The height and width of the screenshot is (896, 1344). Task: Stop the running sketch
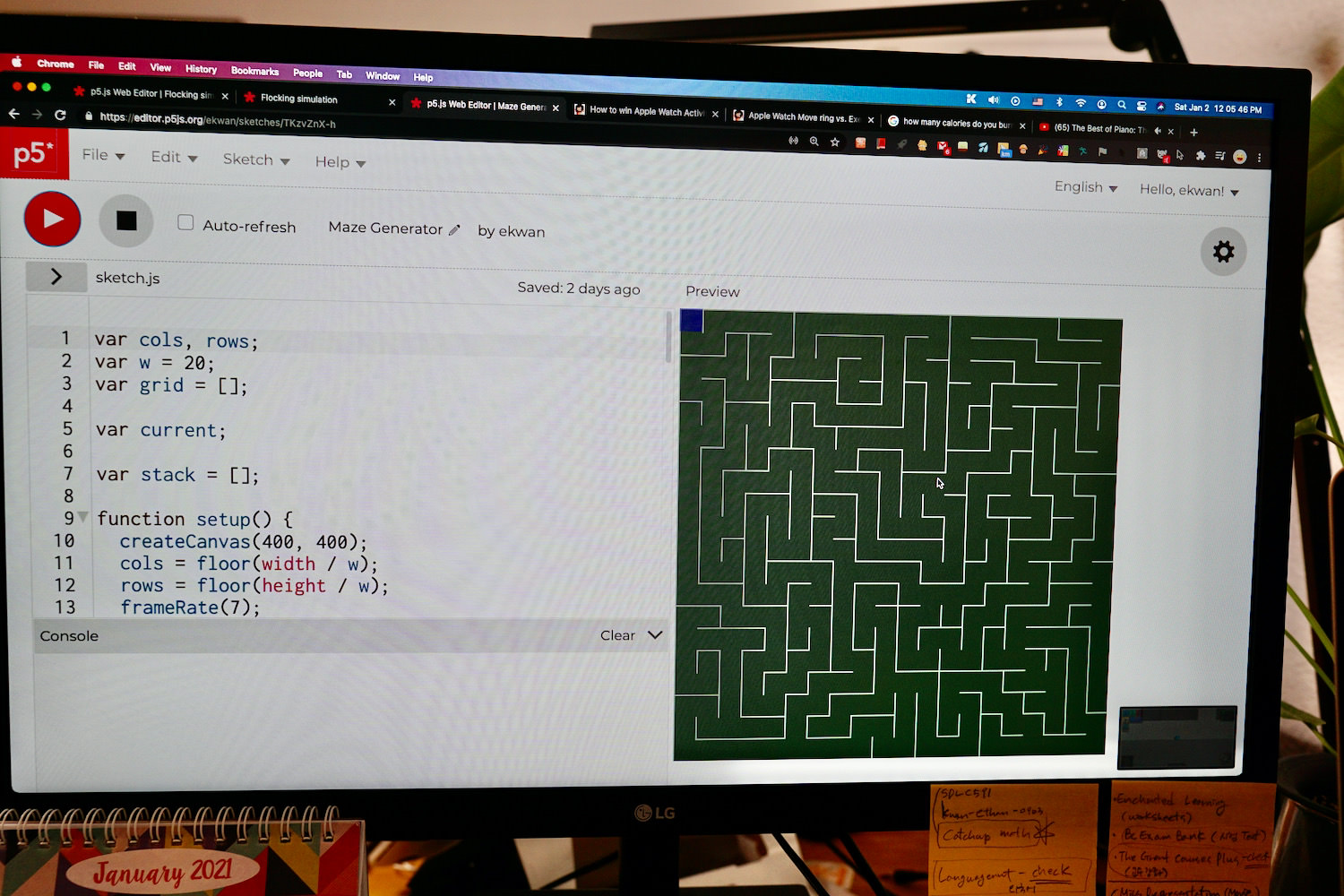click(126, 220)
